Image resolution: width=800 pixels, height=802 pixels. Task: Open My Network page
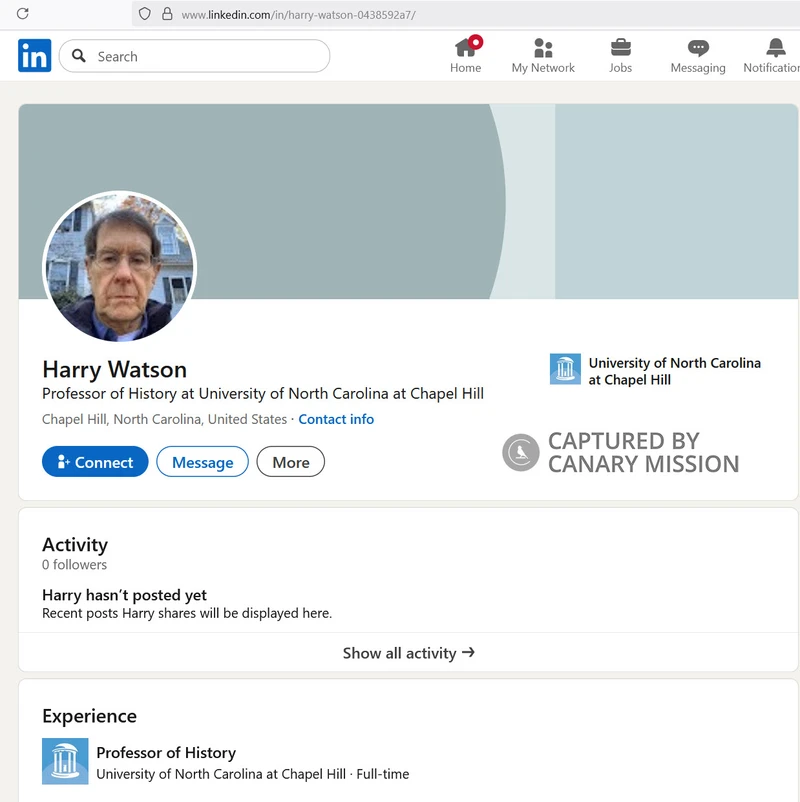coord(543,55)
